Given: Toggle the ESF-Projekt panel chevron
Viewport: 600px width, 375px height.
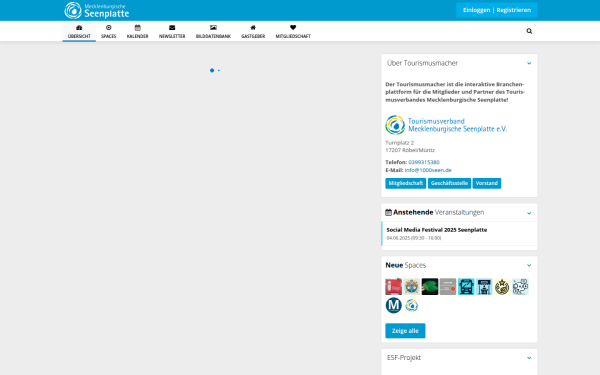Looking at the screenshot, I should coord(529,358).
